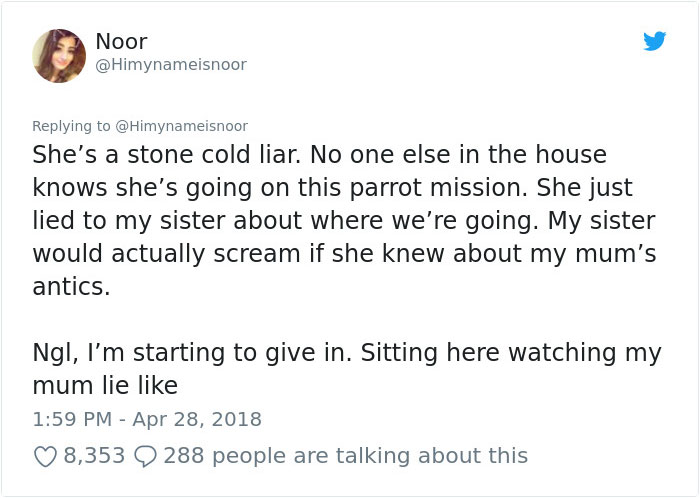This screenshot has height=498, width=700.
Task: Click the phrase No one else in the house
Action: point(458,154)
